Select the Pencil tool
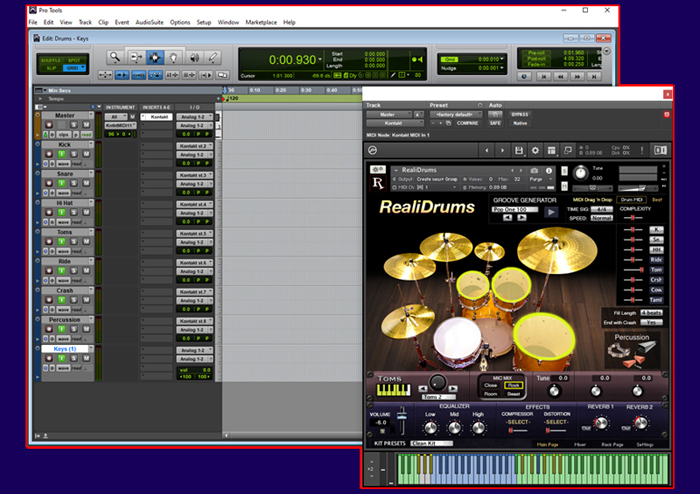700x494 pixels. 213,58
